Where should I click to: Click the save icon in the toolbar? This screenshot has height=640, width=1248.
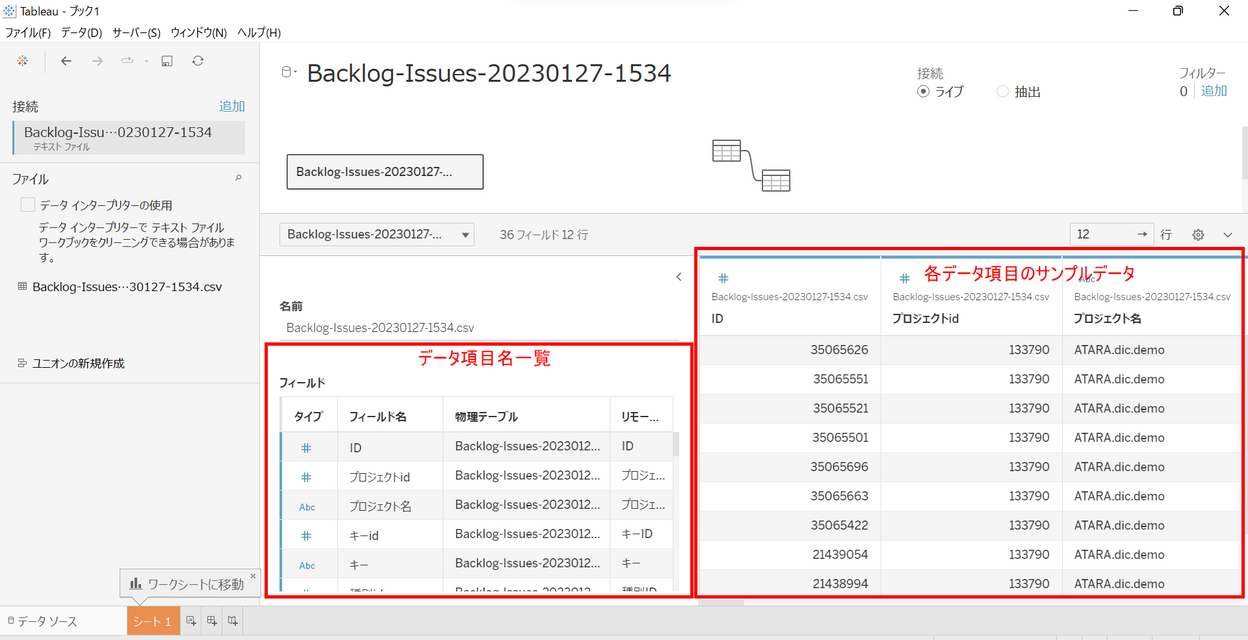tap(167, 61)
